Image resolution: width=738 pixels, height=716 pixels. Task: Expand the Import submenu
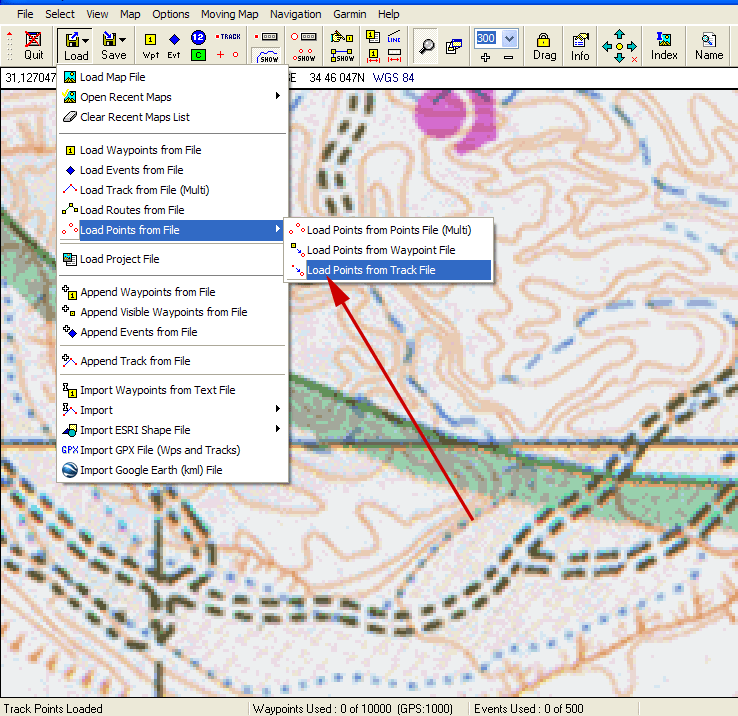172,410
